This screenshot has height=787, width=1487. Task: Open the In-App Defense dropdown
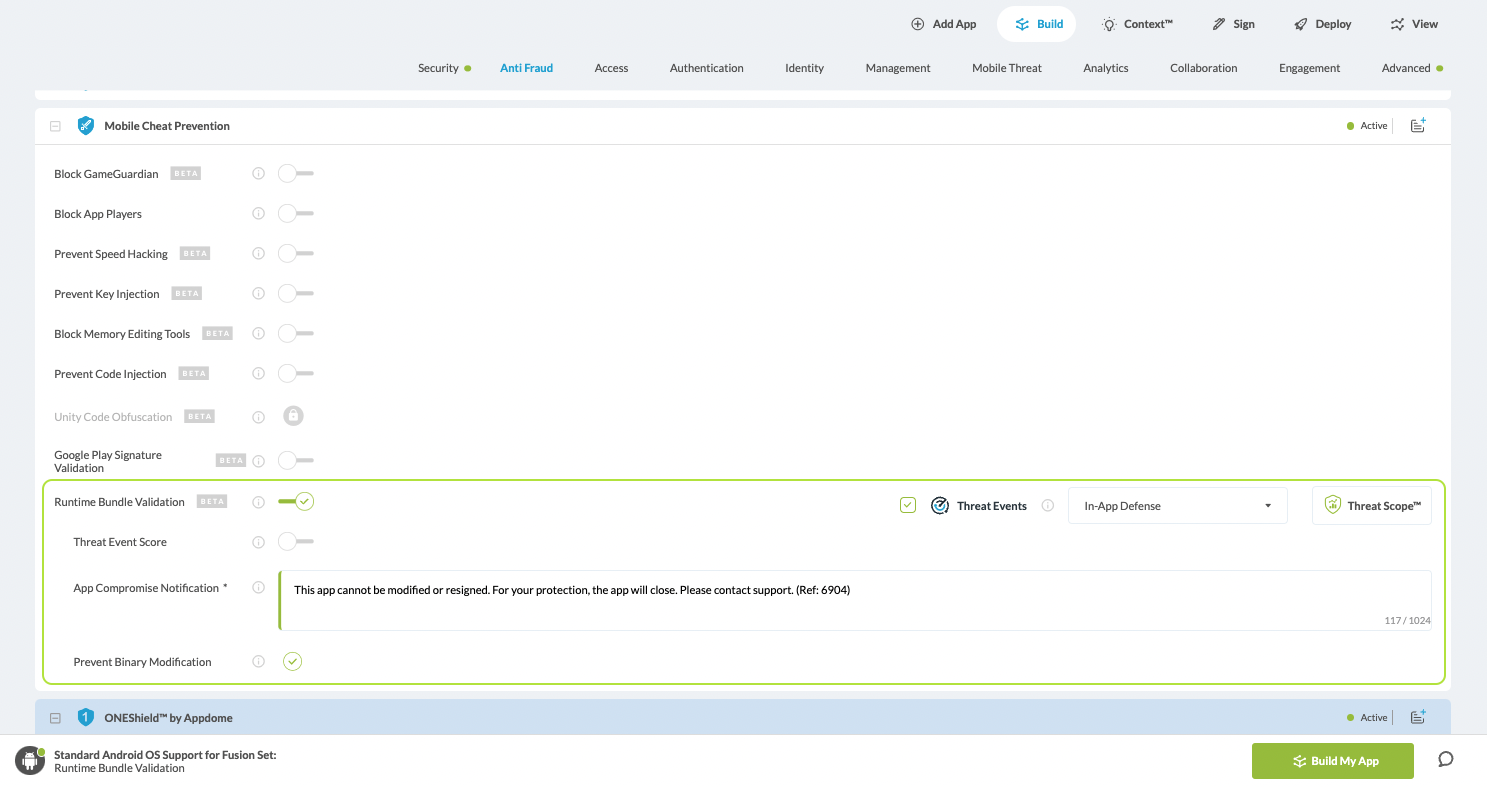1177,506
